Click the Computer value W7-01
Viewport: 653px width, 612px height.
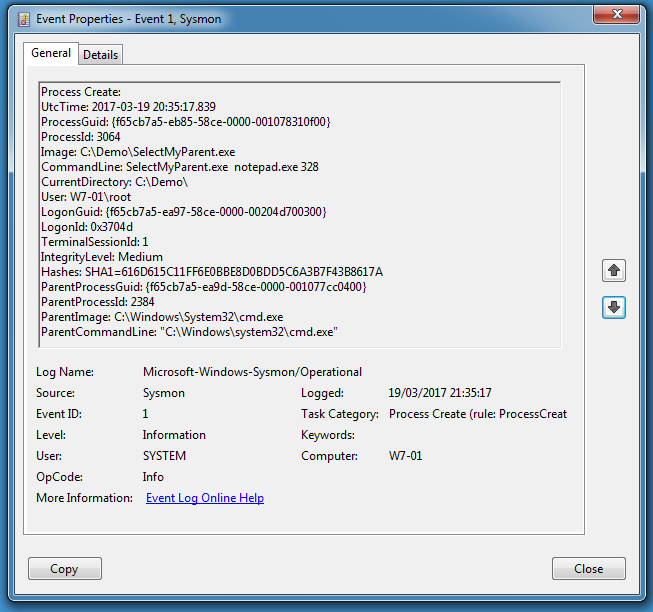(405, 456)
